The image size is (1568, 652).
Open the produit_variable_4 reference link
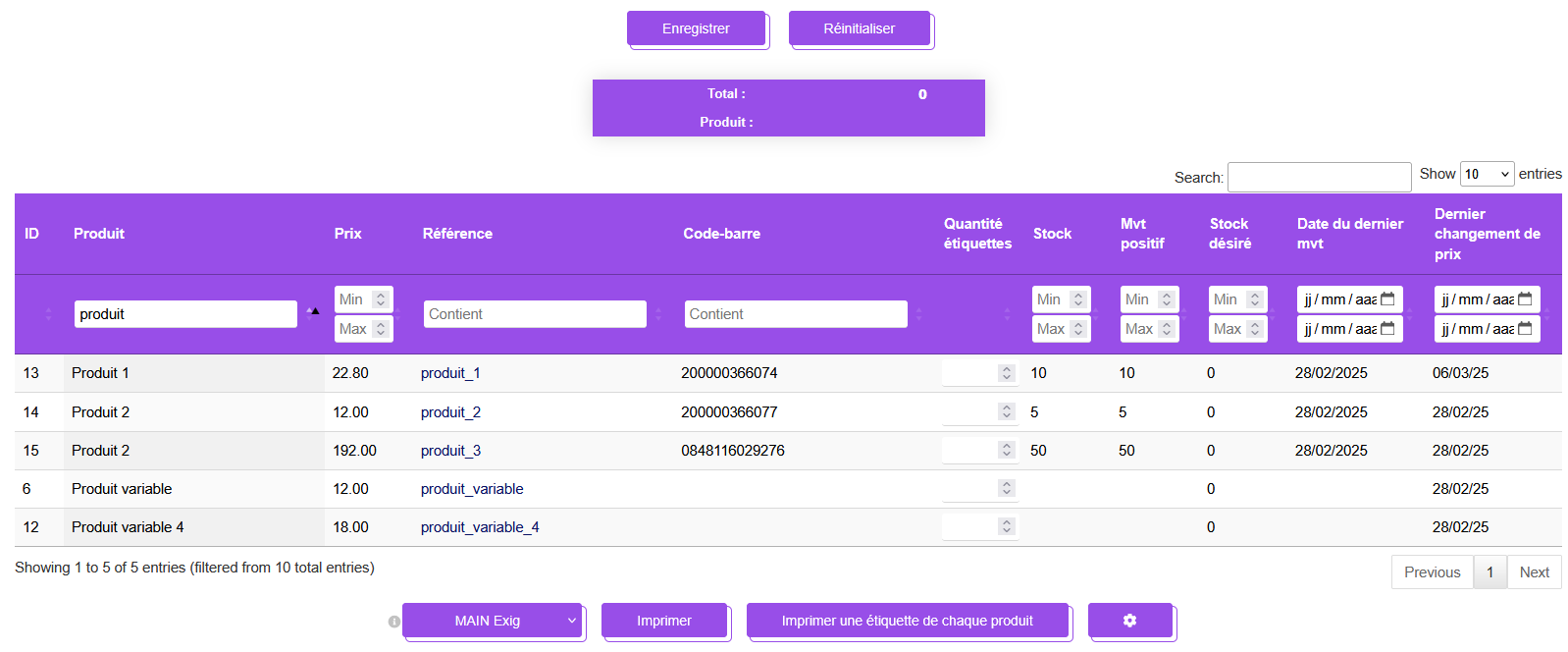[x=480, y=527]
